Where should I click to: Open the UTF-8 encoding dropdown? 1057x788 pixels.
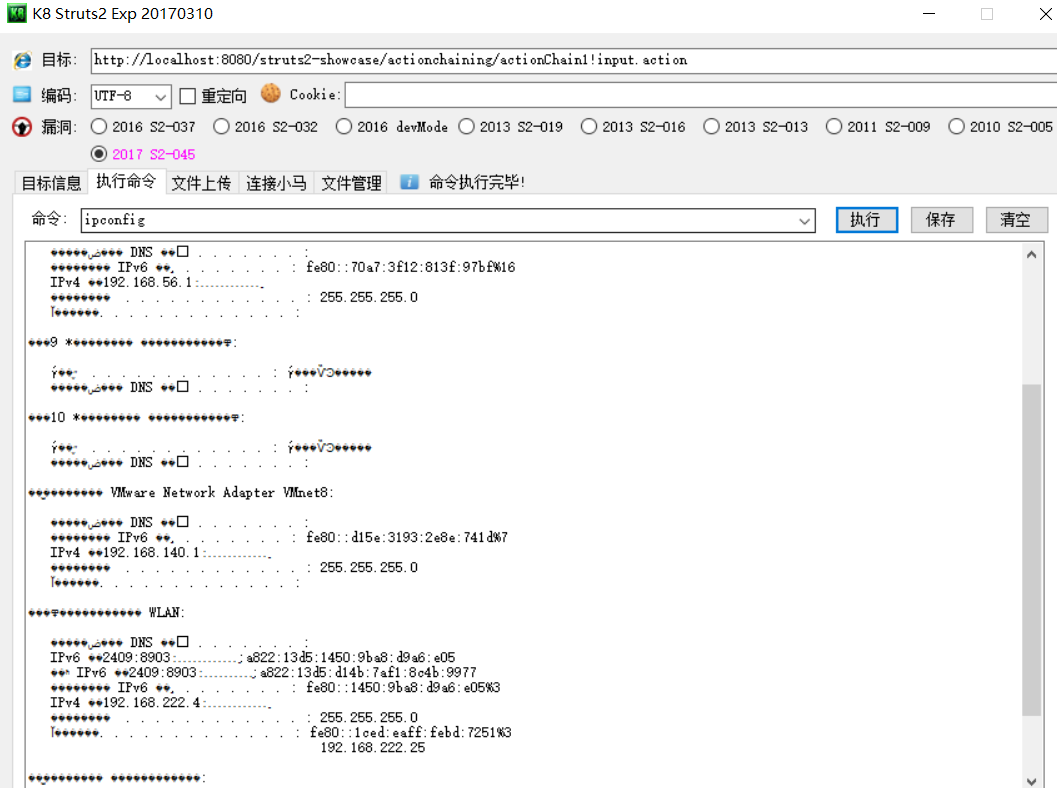click(160, 95)
